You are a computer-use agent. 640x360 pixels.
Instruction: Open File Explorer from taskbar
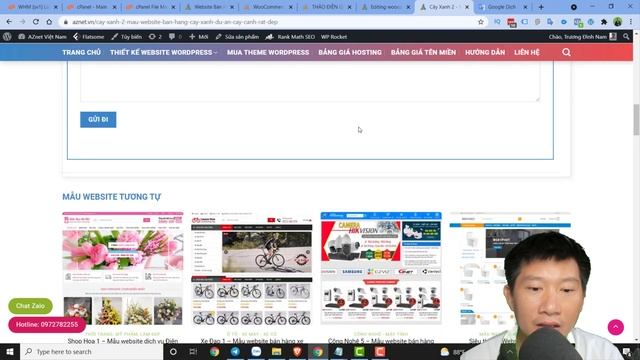(276, 351)
